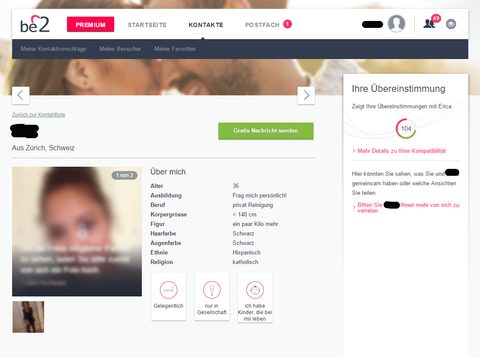
Task: Click the round settings icon in header
Action: click(451, 24)
